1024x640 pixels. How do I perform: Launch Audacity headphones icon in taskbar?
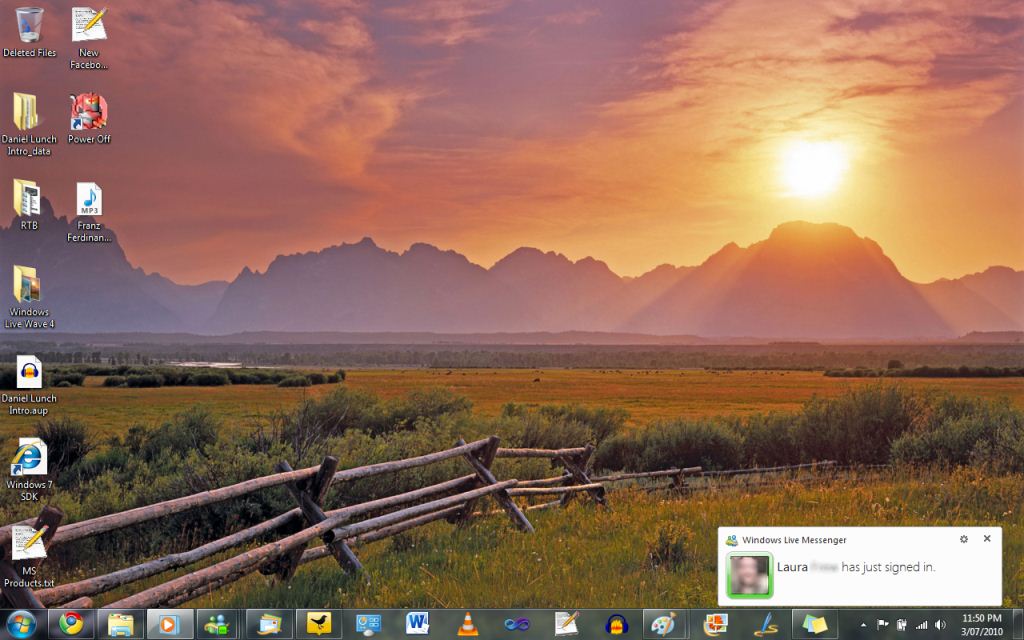[x=616, y=624]
